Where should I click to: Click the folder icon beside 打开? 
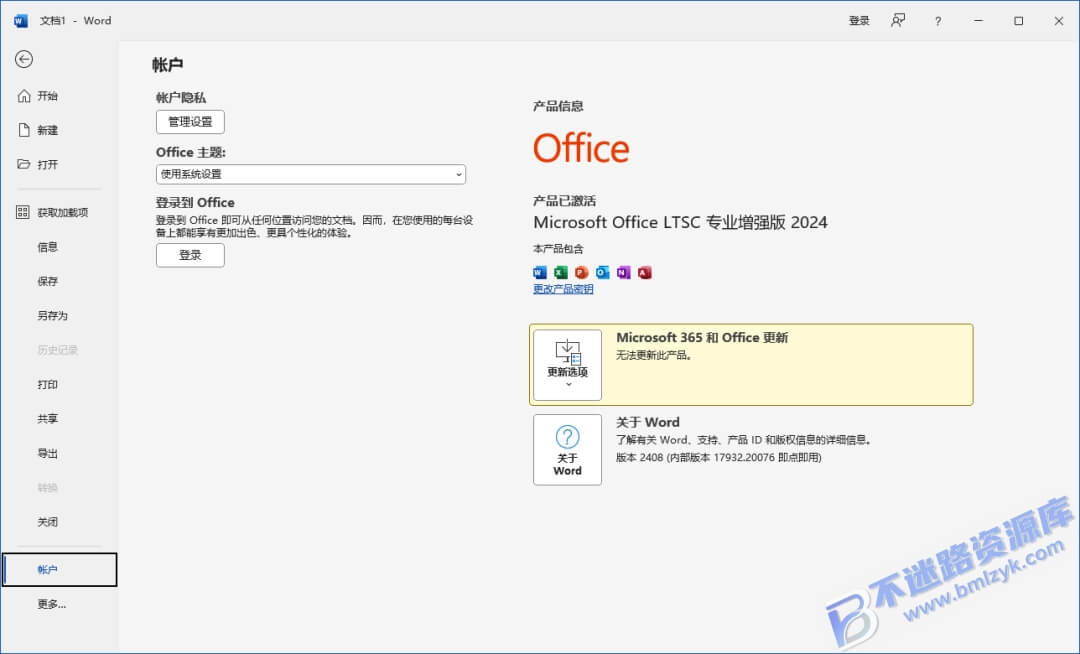coord(23,164)
